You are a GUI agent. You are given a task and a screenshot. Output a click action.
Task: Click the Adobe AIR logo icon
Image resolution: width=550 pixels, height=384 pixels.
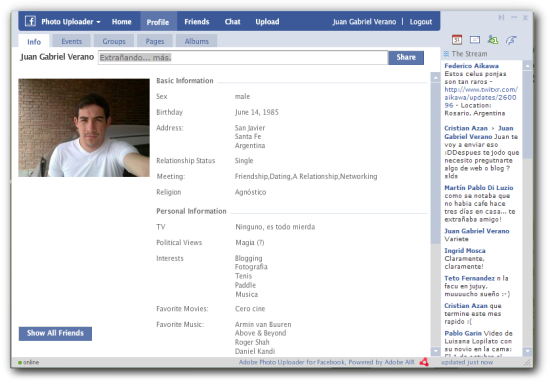pos(424,362)
